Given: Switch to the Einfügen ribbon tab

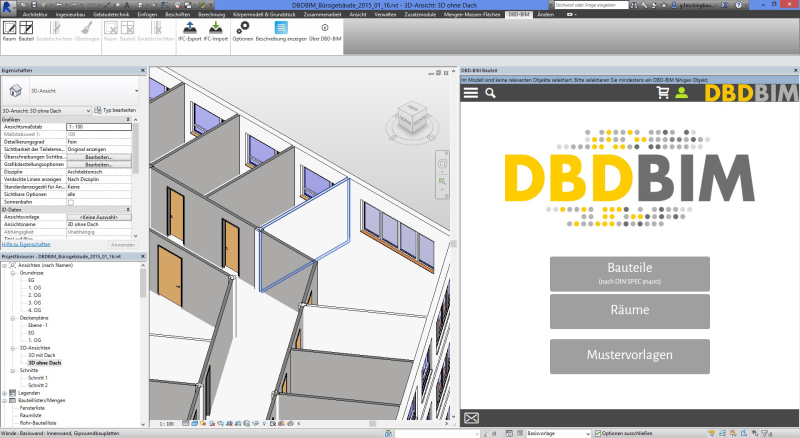Looking at the screenshot, I should pyautogui.click(x=147, y=15).
